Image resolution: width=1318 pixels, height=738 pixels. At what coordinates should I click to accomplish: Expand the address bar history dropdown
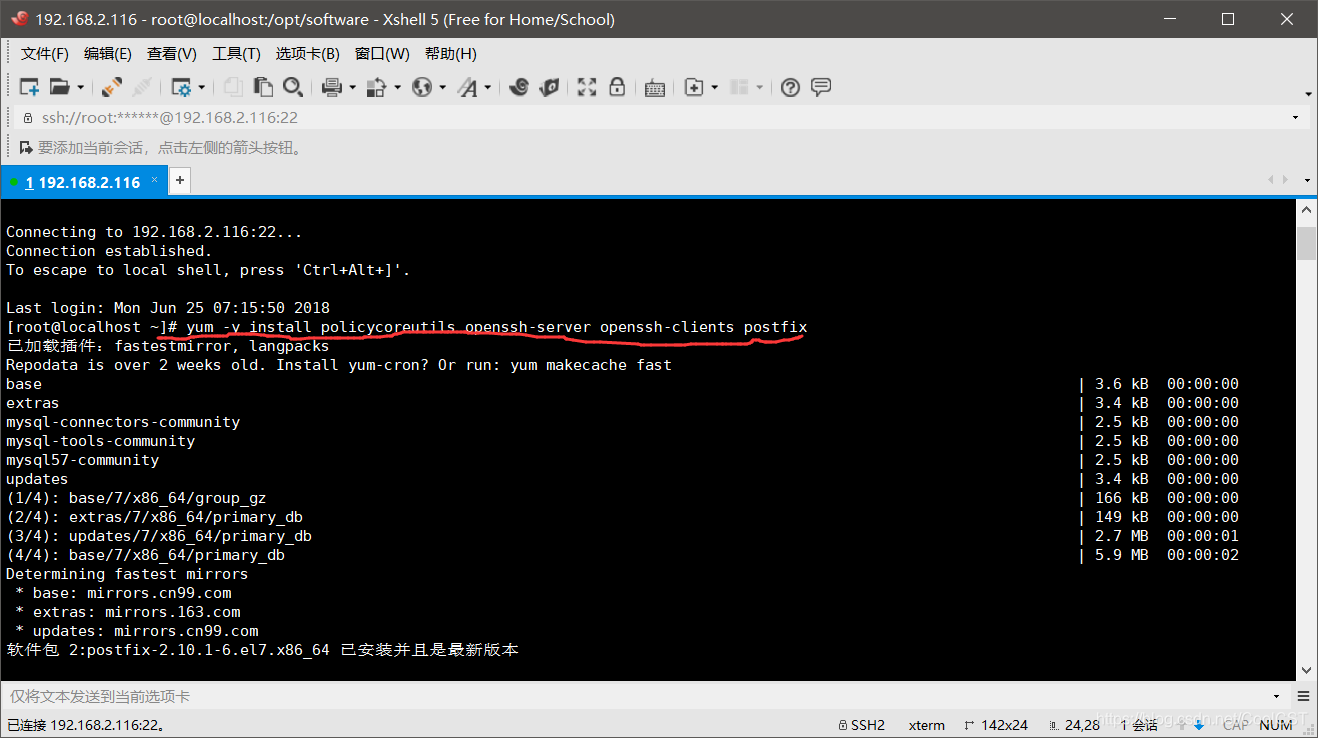(x=1296, y=118)
